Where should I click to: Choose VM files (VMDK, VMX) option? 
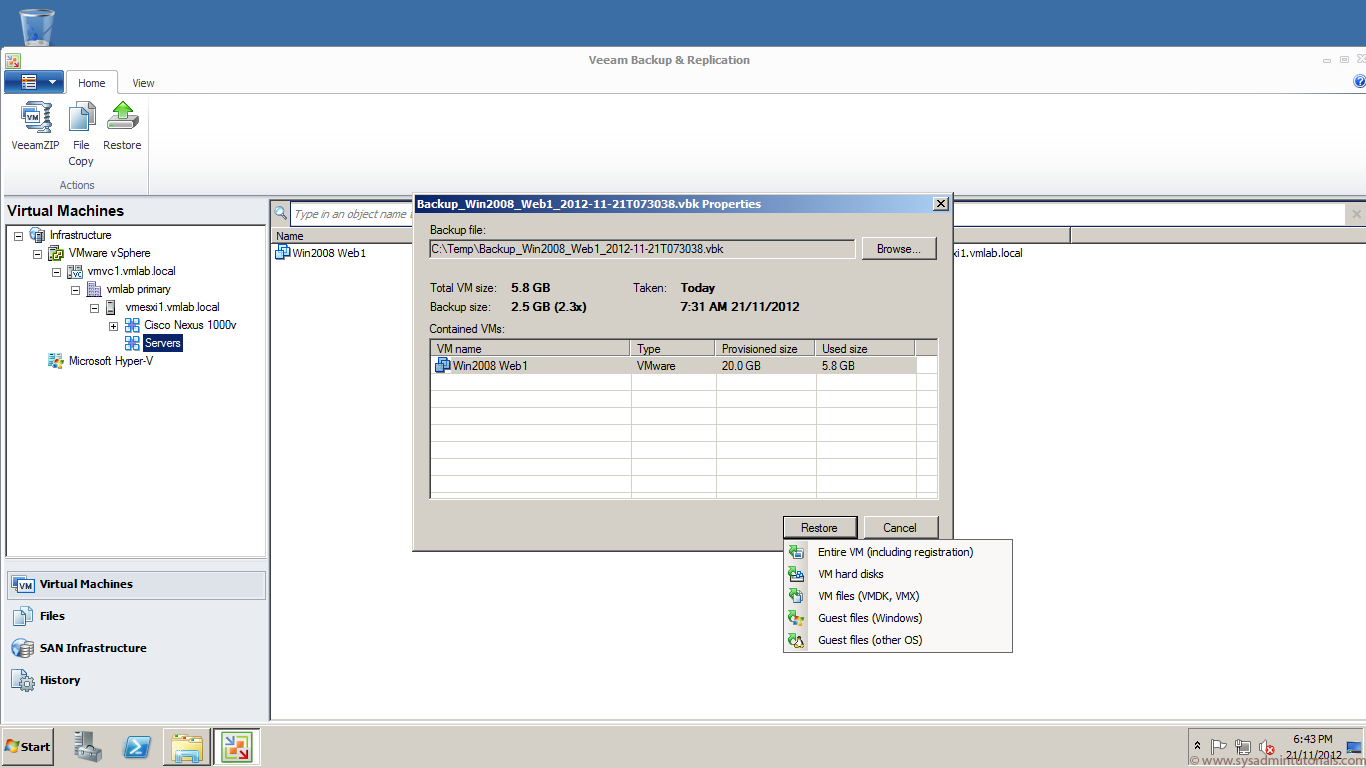[898, 596]
